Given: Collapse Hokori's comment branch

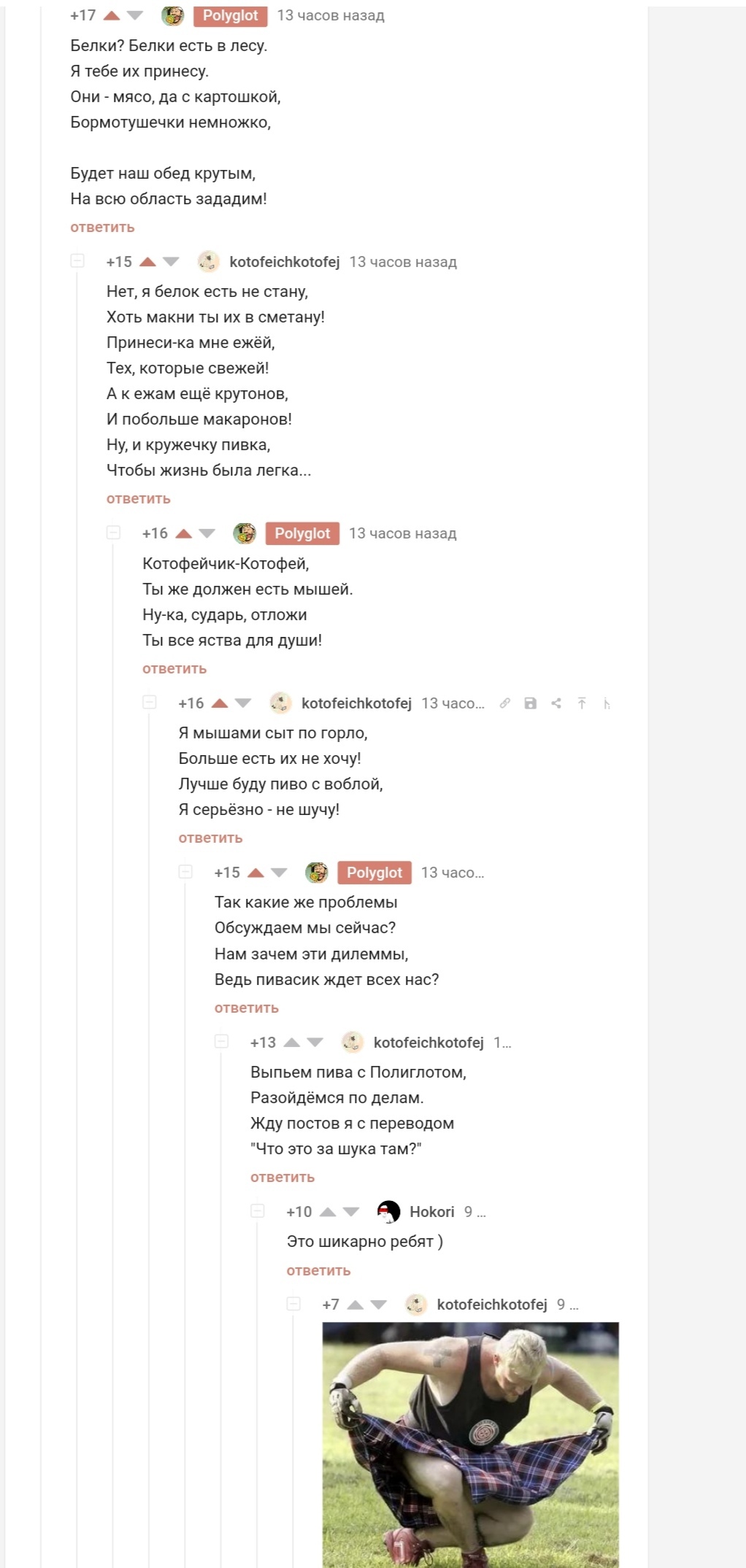Looking at the screenshot, I should pos(258,1211).
